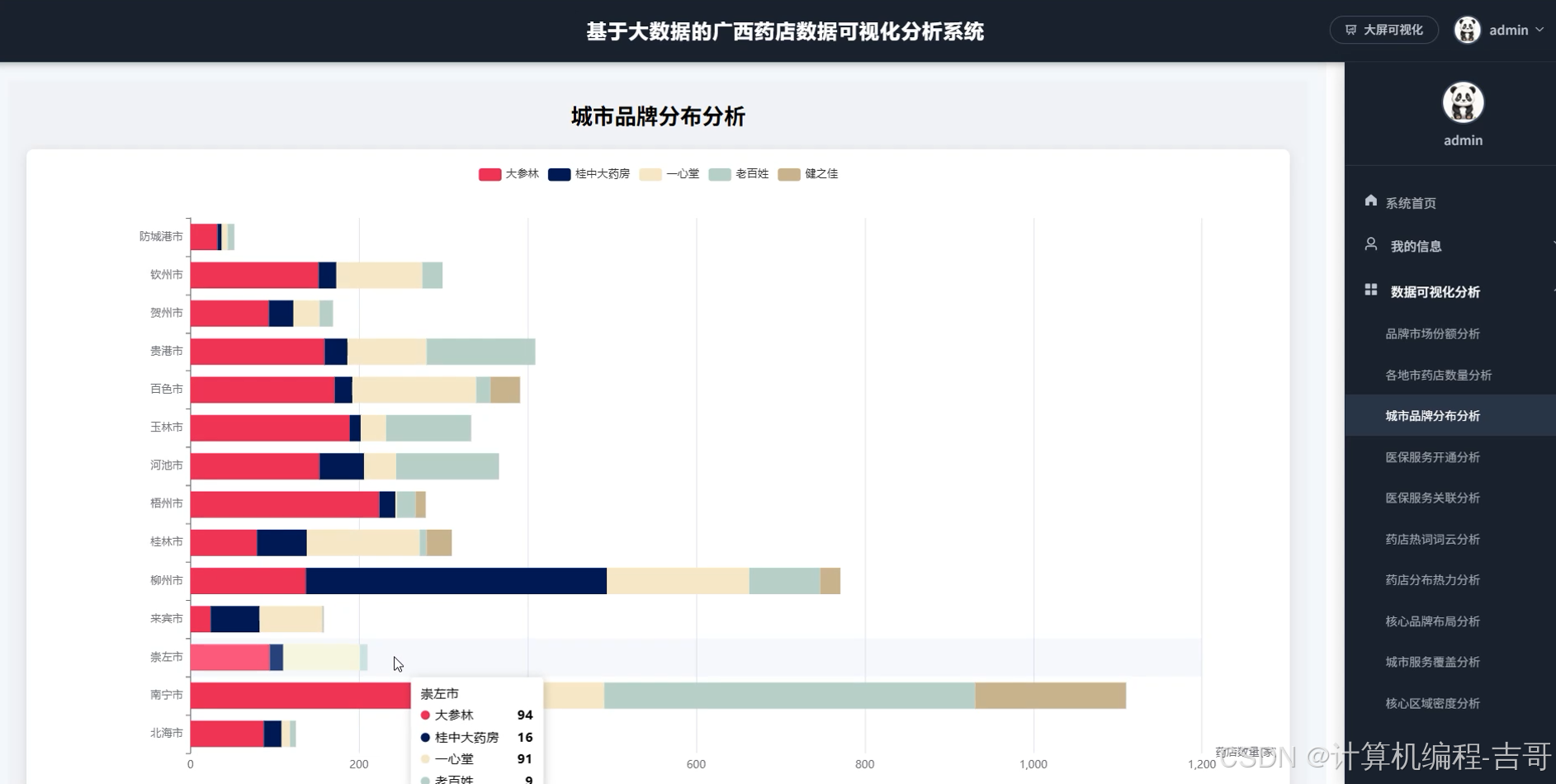Expand the 我的信息 menu
The height and width of the screenshot is (784, 1556).
coord(1450,246)
